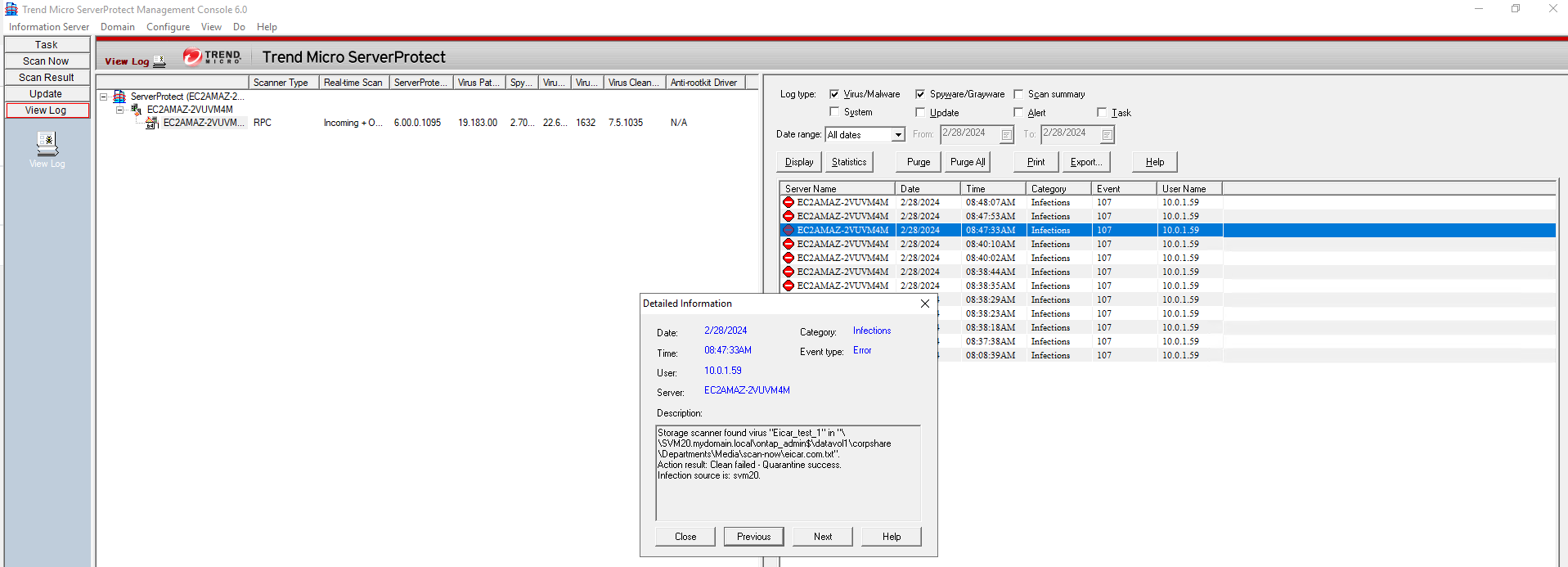1568x567 pixels.
Task: Select the Task sidebar tab
Action: [47, 45]
